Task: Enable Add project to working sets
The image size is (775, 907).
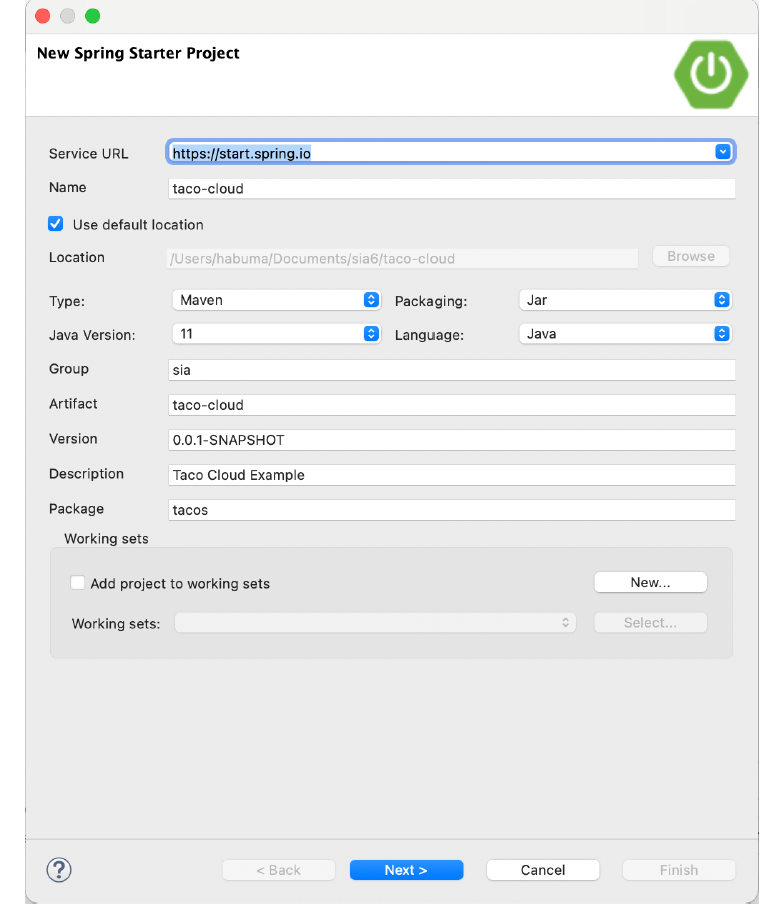Action: point(77,582)
